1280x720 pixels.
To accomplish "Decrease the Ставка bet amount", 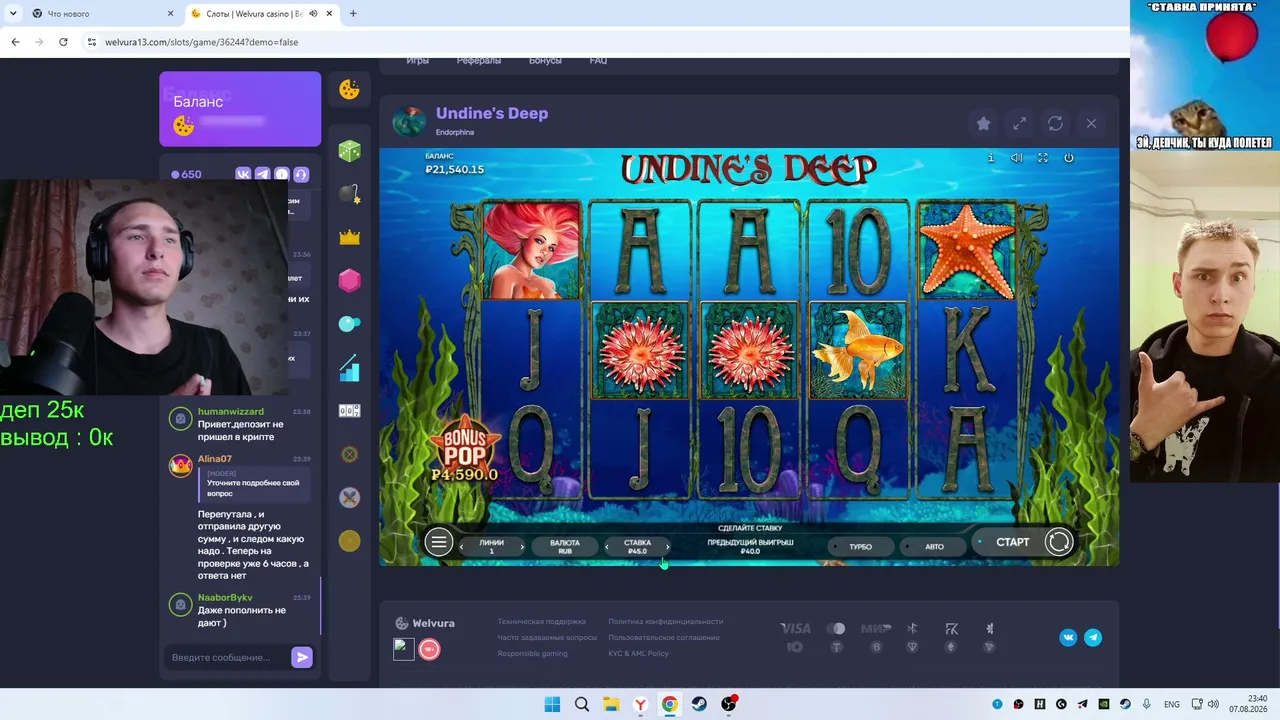I will (x=607, y=547).
